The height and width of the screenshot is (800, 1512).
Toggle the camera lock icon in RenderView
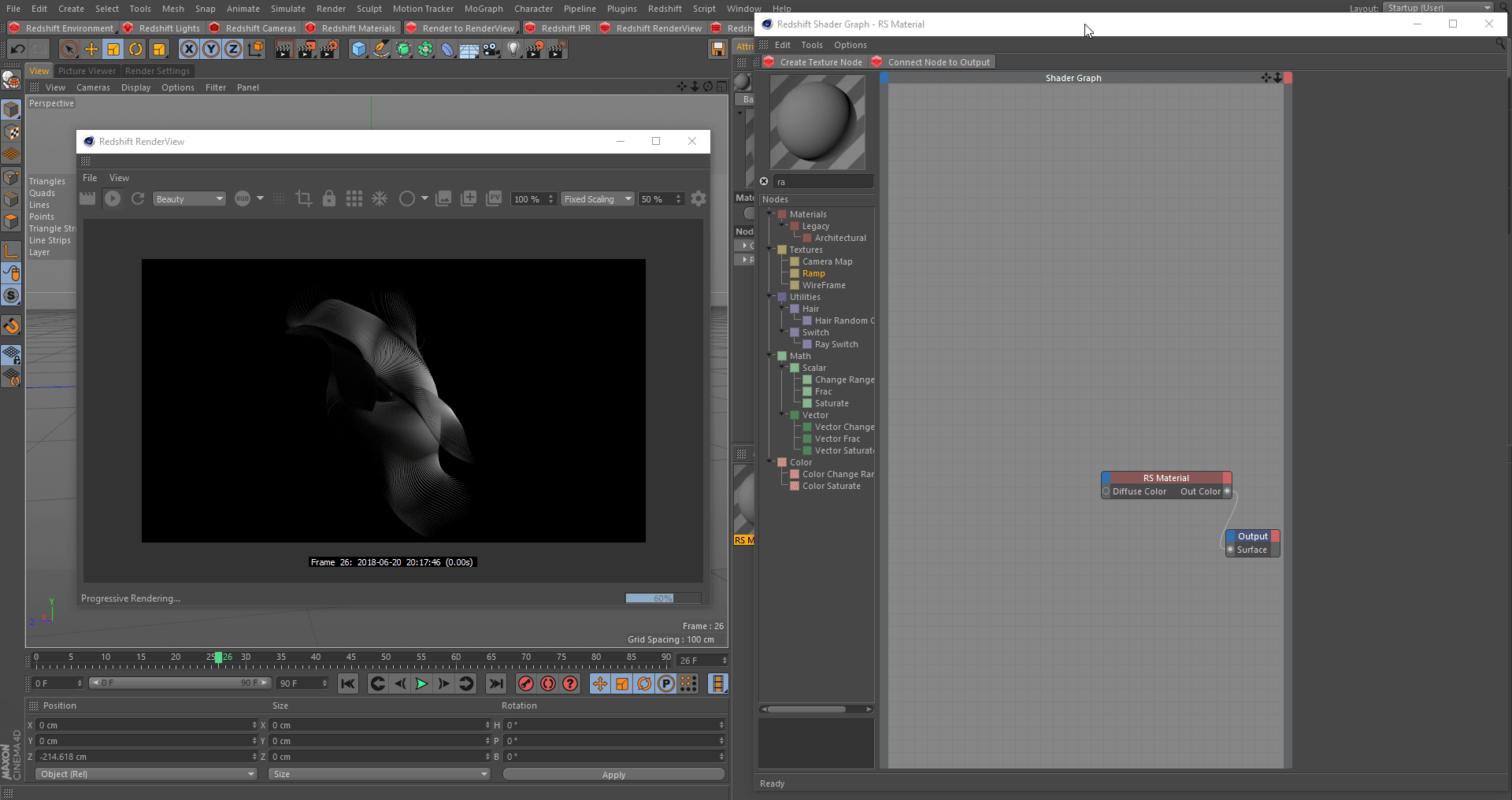click(329, 199)
